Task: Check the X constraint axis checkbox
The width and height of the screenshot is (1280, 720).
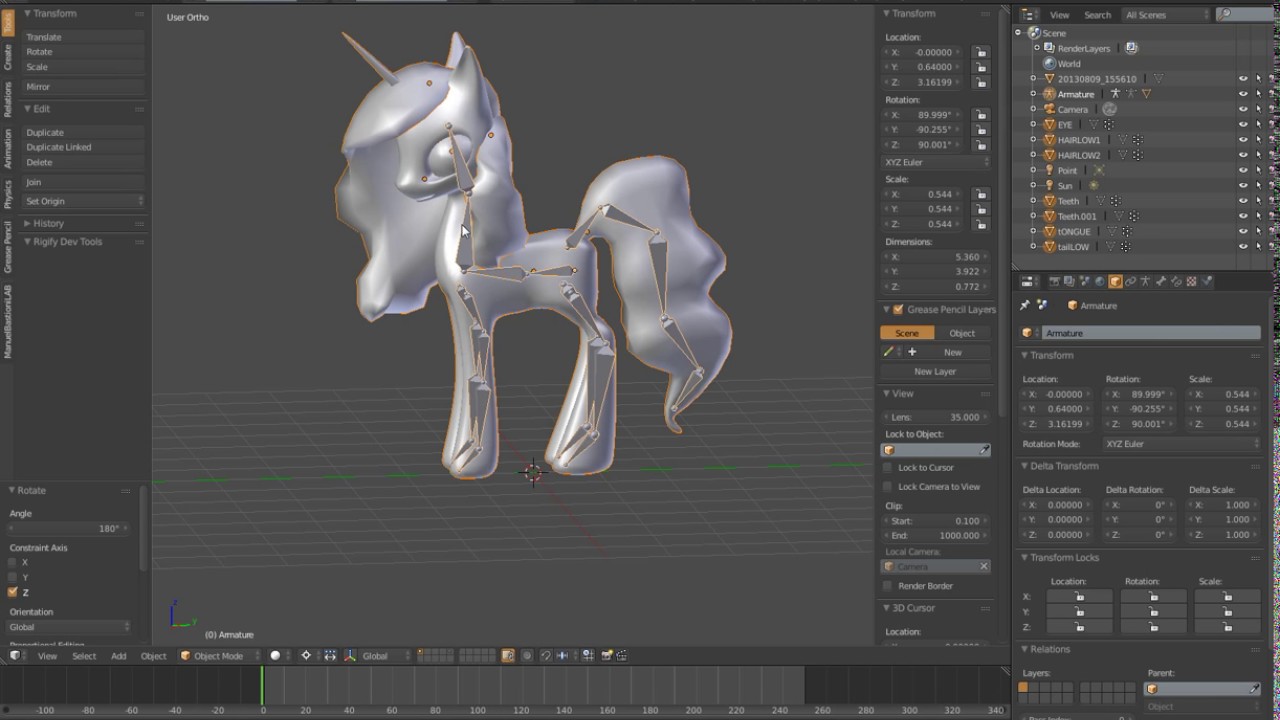Action: click(x=13, y=562)
